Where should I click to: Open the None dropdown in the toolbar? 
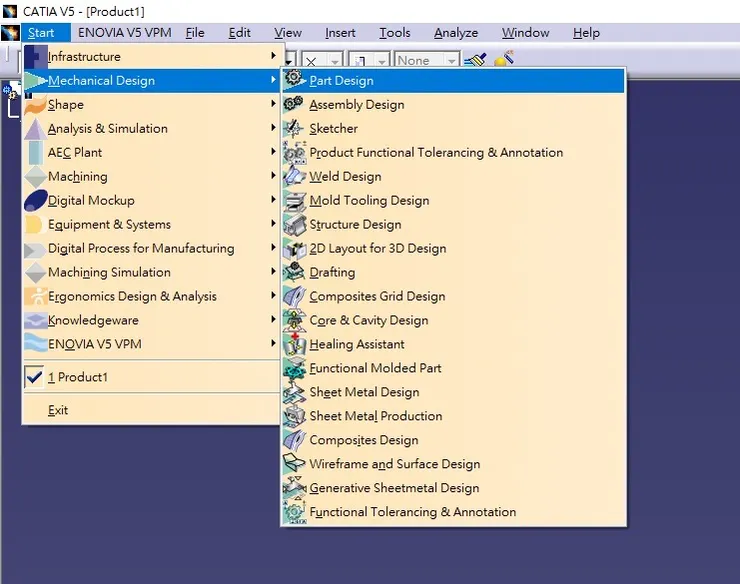tap(452, 60)
